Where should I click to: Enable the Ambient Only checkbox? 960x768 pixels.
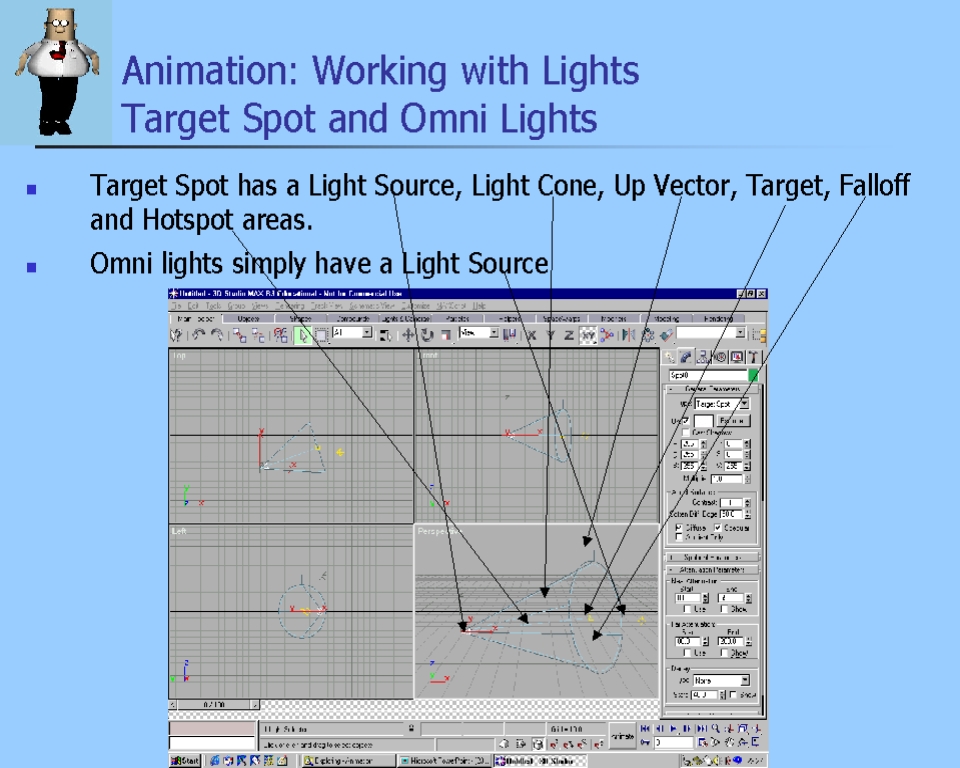pyautogui.click(x=680, y=537)
